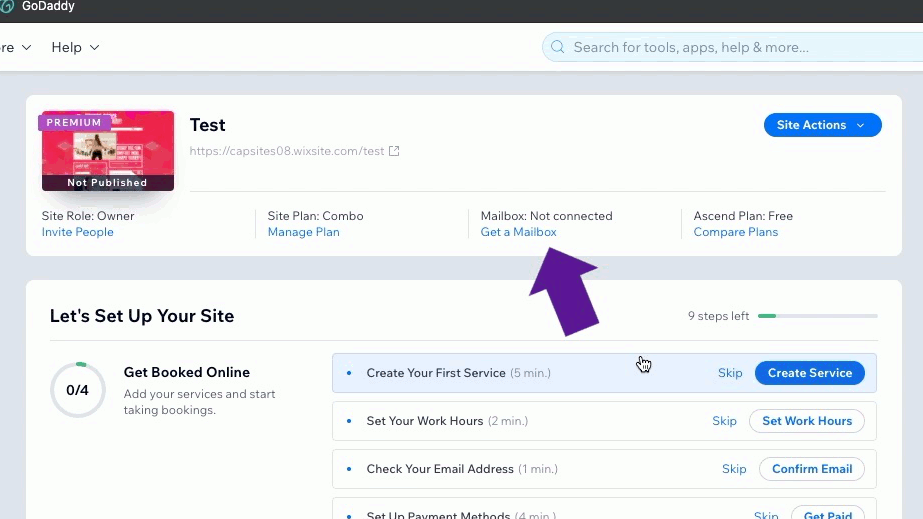This screenshot has width=923, height=519.
Task: Click the 0/4 progress circle
Action: click(x=78, y=390)
